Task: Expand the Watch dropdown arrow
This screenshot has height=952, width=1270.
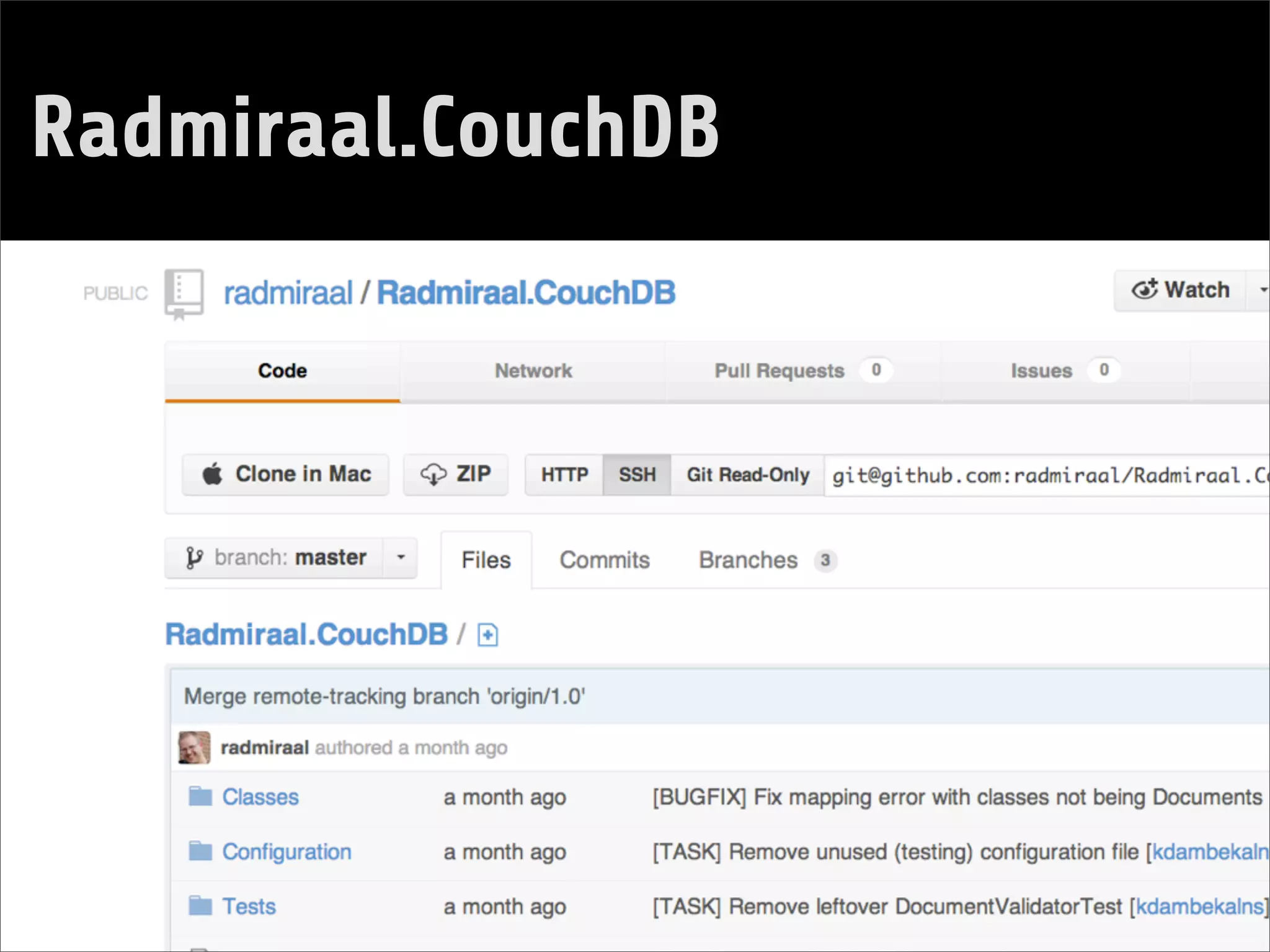Action: 1261,290
